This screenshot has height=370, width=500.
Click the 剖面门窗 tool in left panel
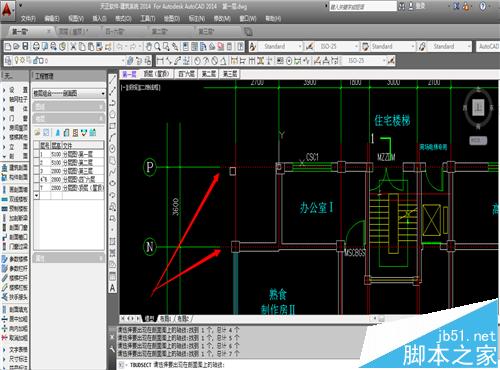pos(15,228)
